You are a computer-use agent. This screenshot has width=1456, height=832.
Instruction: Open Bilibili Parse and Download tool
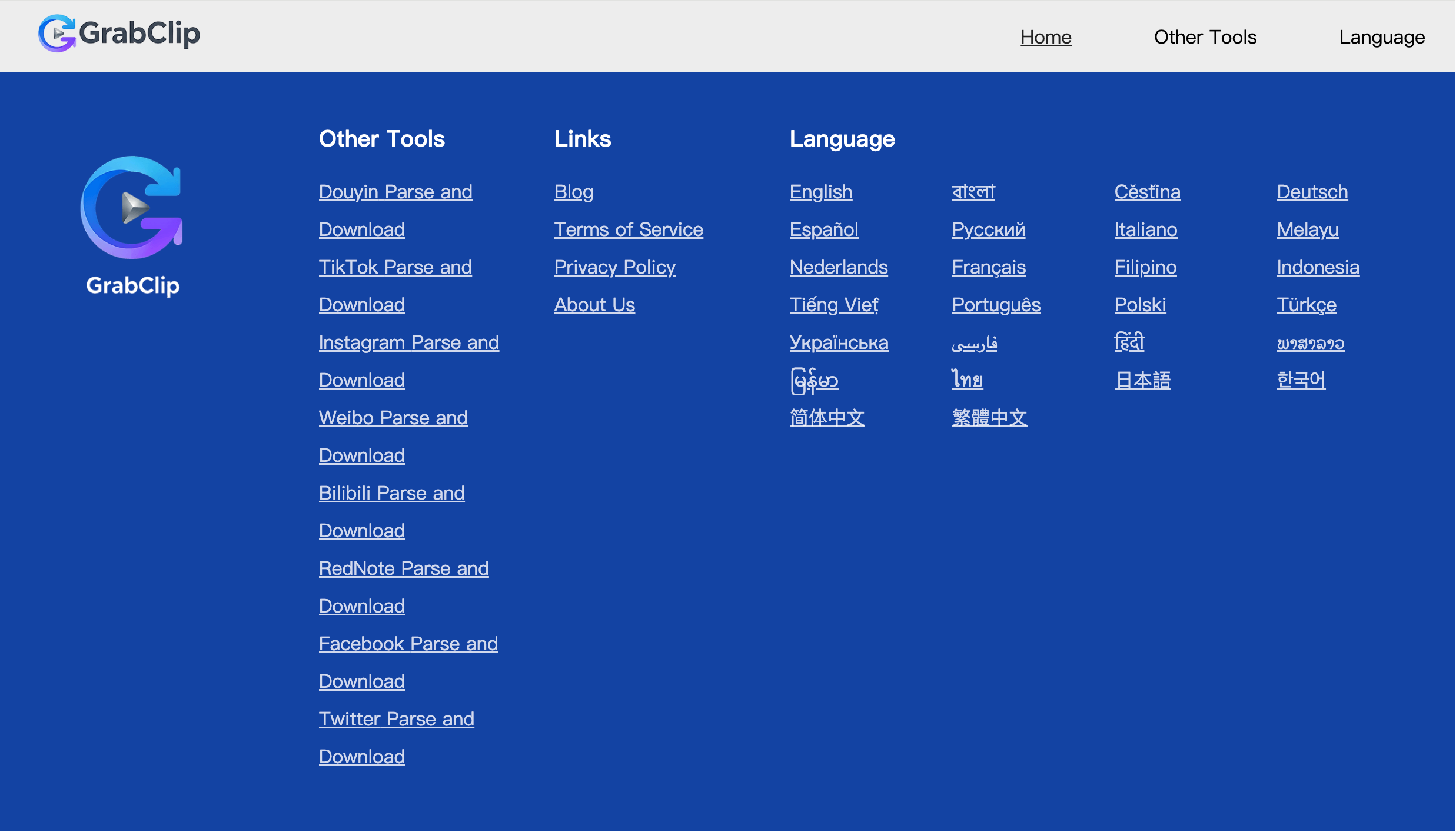click(x=391, y=493)
